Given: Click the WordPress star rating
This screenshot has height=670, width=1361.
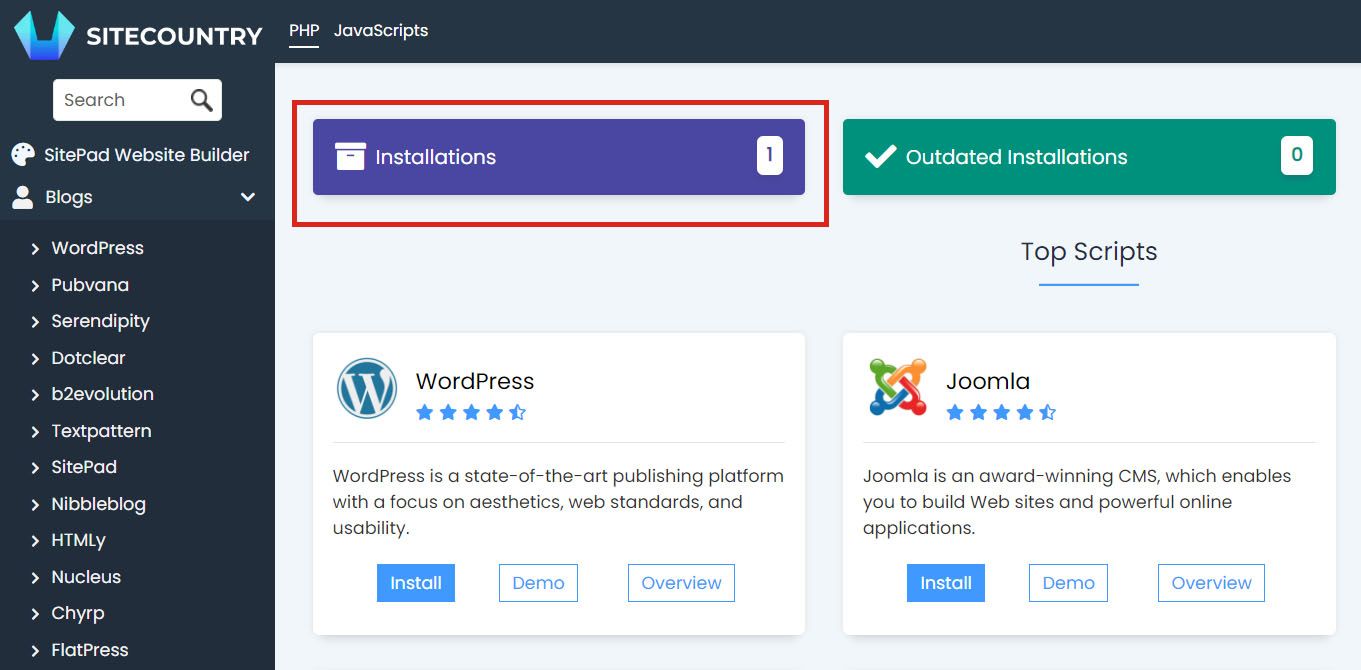Looking at the screenshot, I should 471,412.
